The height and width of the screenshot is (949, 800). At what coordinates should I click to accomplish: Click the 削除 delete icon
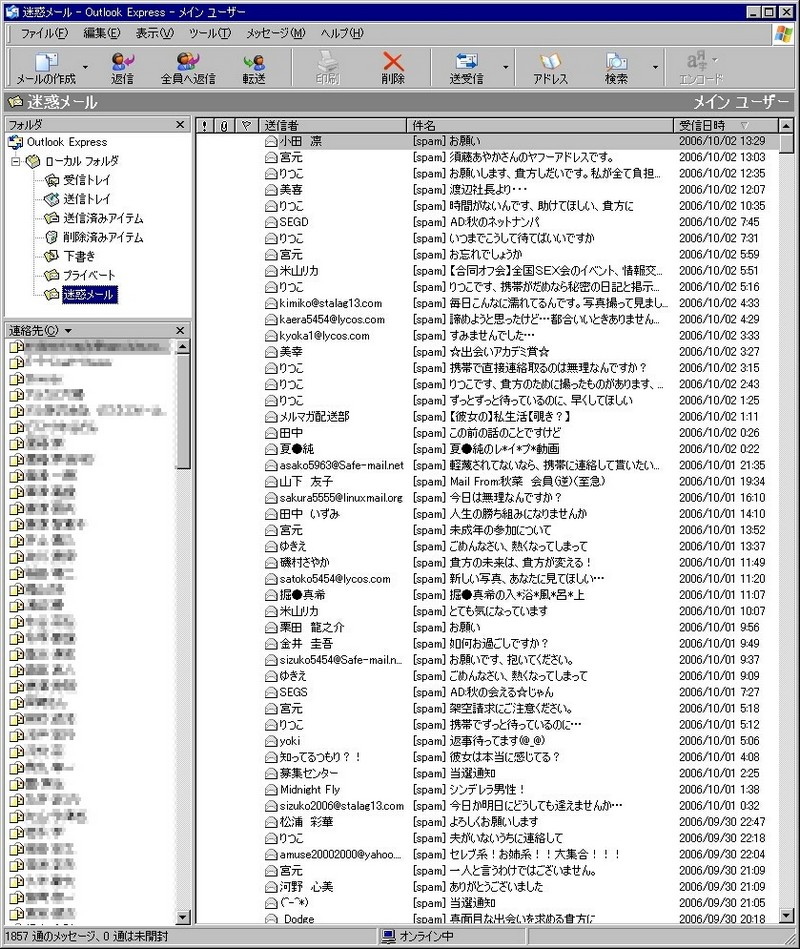pyautogui.click(x=393, y=62)
